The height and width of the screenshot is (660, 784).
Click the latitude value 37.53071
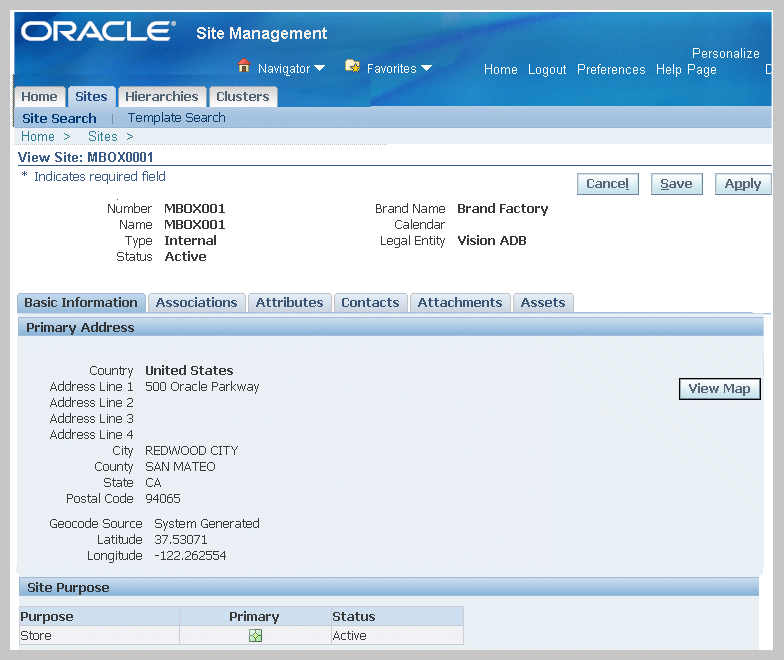tap(180, 540)
